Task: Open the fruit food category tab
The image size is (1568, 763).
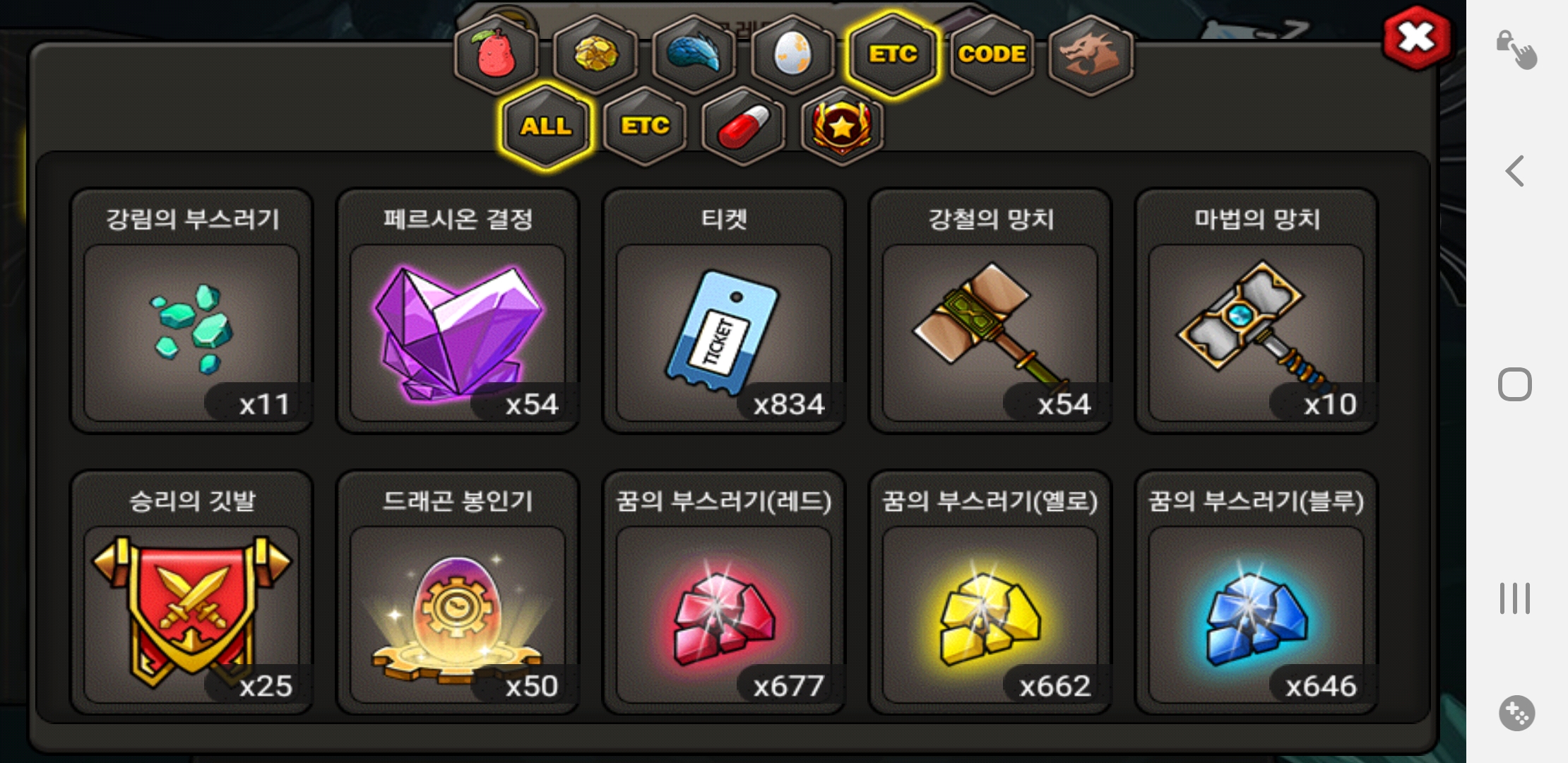Action: (x=497, y=54)
